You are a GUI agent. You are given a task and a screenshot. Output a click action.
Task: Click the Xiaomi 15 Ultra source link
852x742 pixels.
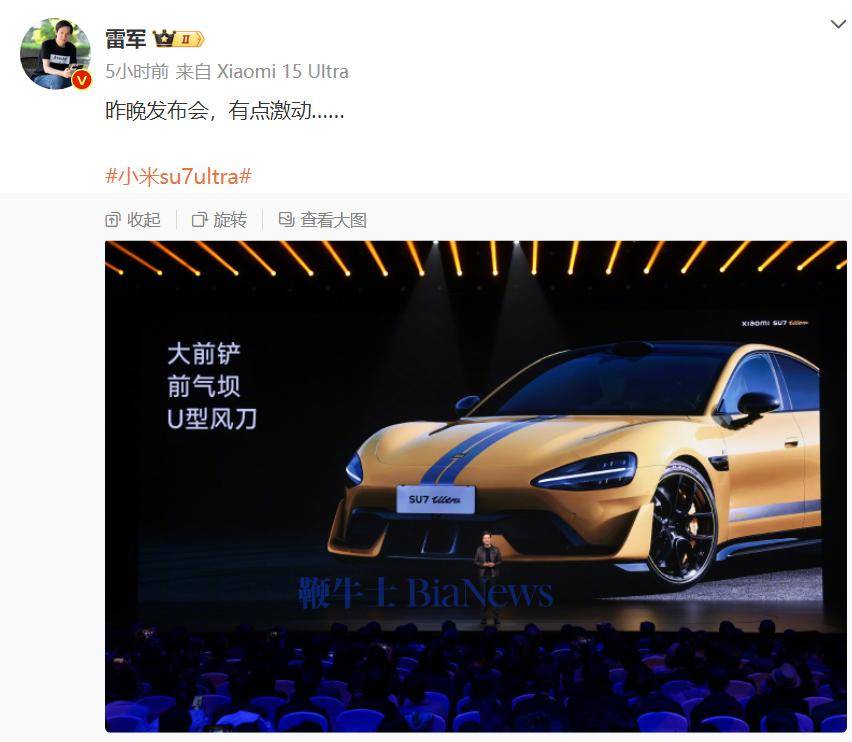click(x=283, y=71)
